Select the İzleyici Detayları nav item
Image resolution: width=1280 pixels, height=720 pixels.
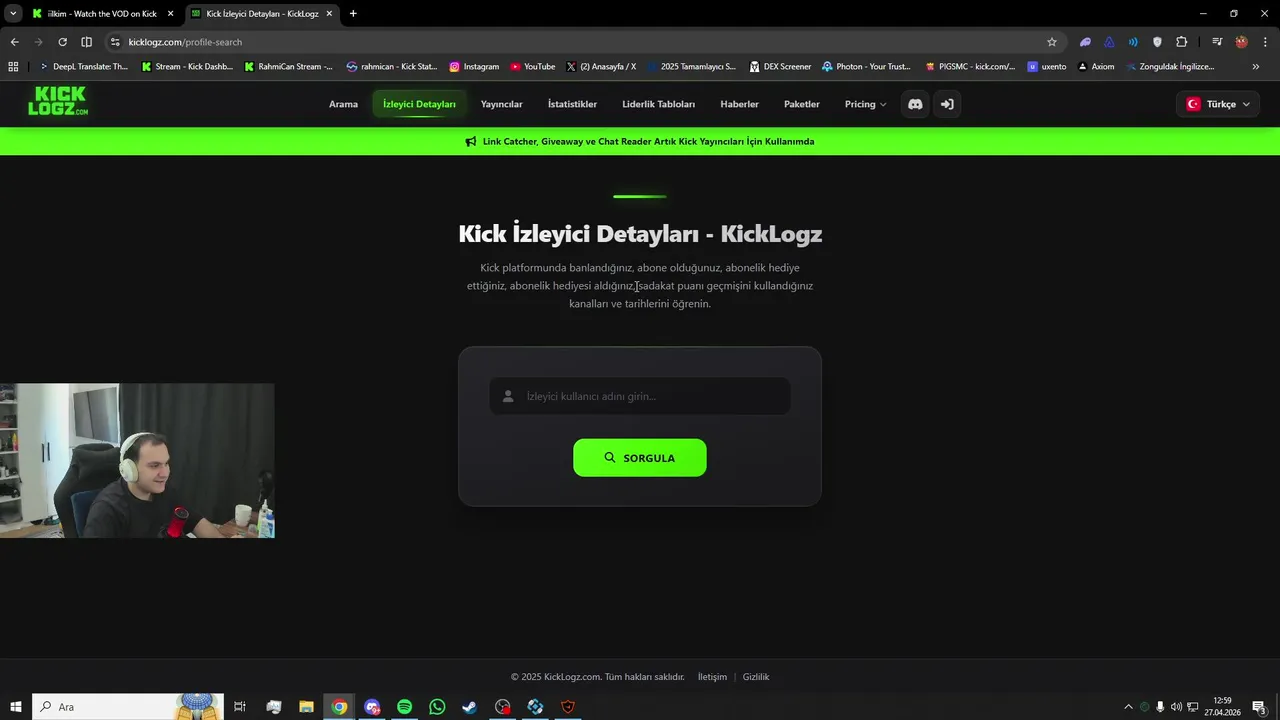click(419, 104)
